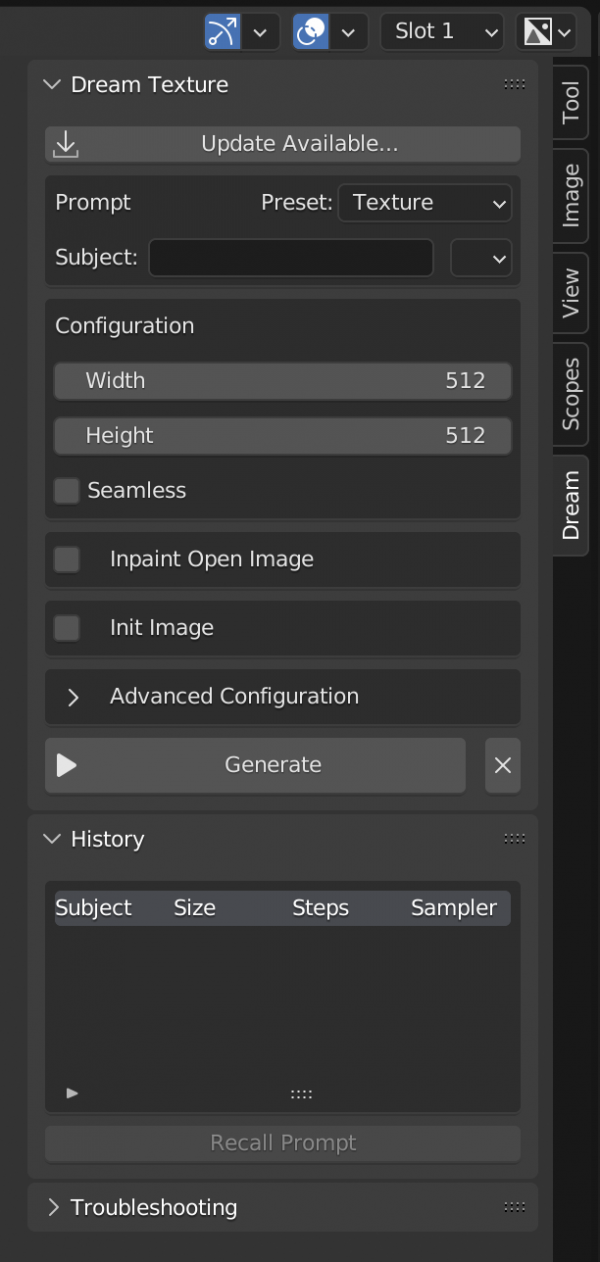This screenshot has width=600, height=1262.
Task: Toggle the gizmo display icon in header
Action: coord(223,32)
